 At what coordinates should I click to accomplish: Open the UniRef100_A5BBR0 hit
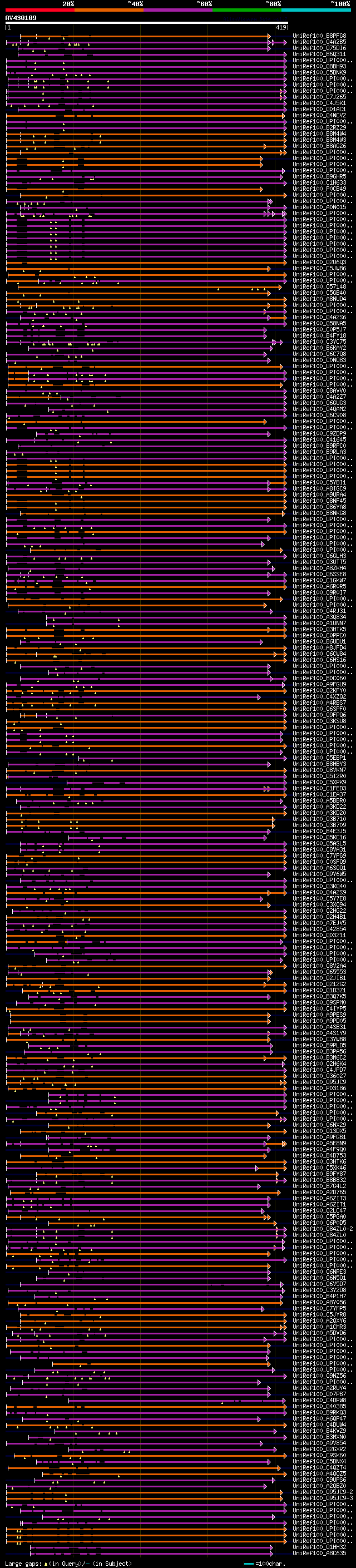319,800
